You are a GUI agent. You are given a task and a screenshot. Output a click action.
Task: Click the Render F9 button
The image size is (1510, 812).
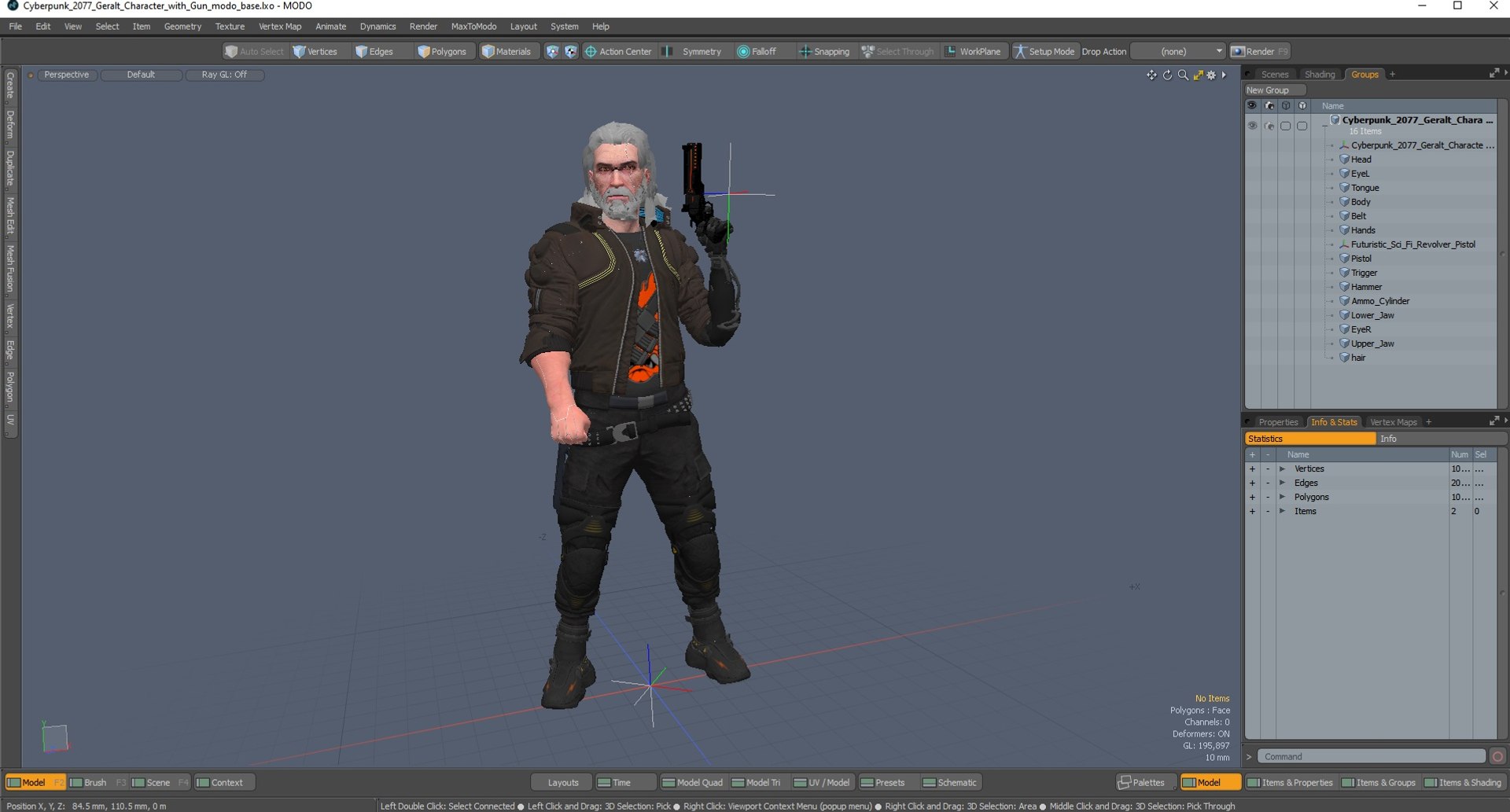(1260, 51)
